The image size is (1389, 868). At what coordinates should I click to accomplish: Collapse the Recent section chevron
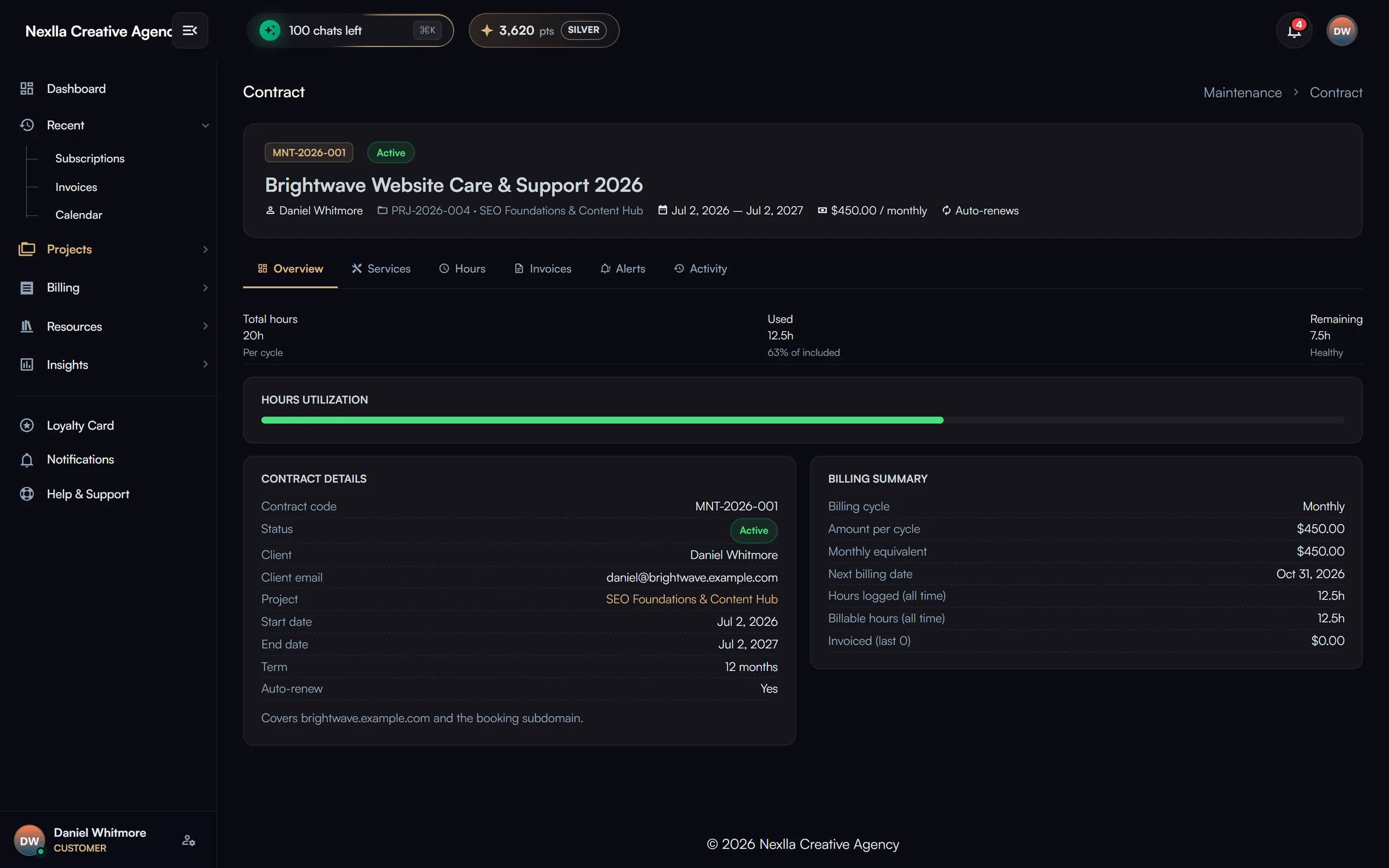[x=205, y=126]
